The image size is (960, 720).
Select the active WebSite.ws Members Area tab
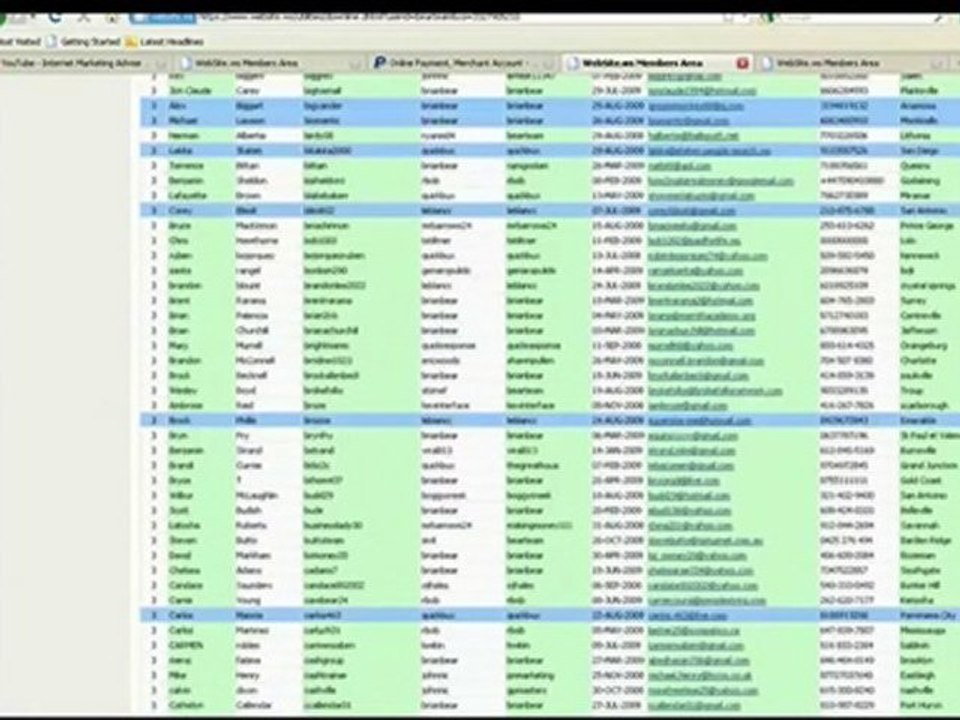658,63
